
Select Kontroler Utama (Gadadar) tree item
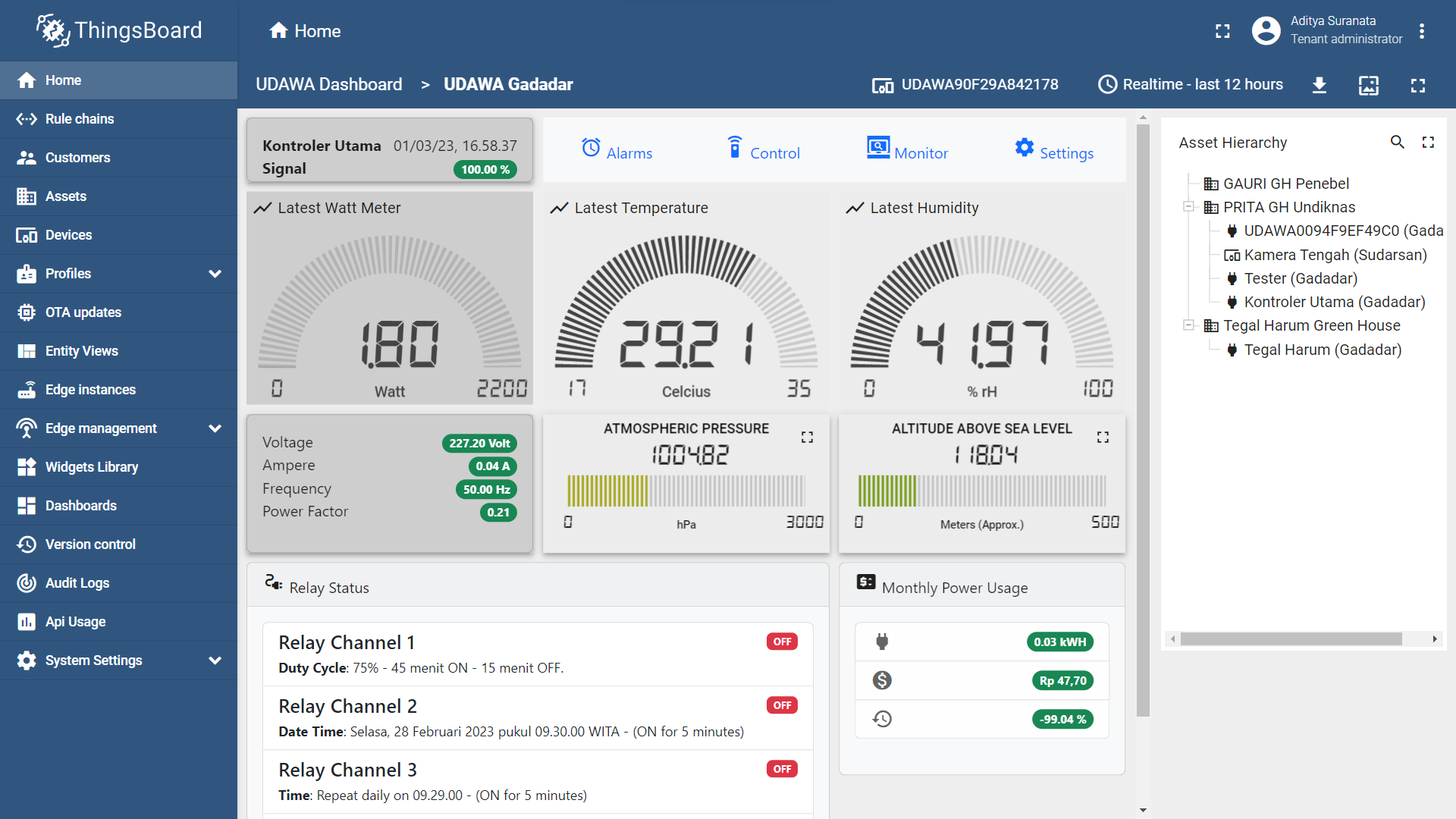[x=1326, y=302]
